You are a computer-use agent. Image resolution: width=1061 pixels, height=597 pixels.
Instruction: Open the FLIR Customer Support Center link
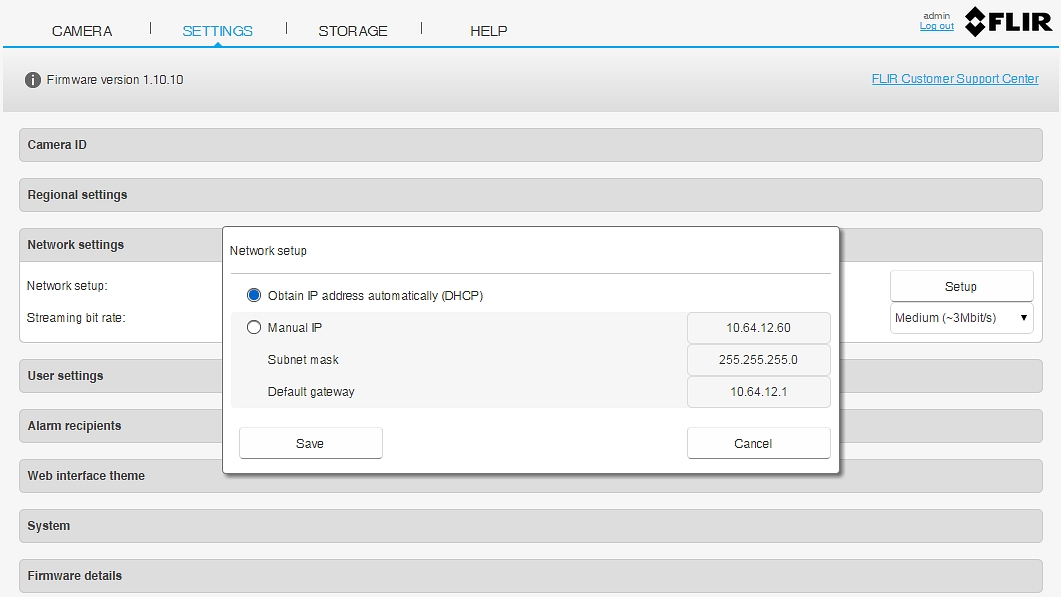coord(954,79)
